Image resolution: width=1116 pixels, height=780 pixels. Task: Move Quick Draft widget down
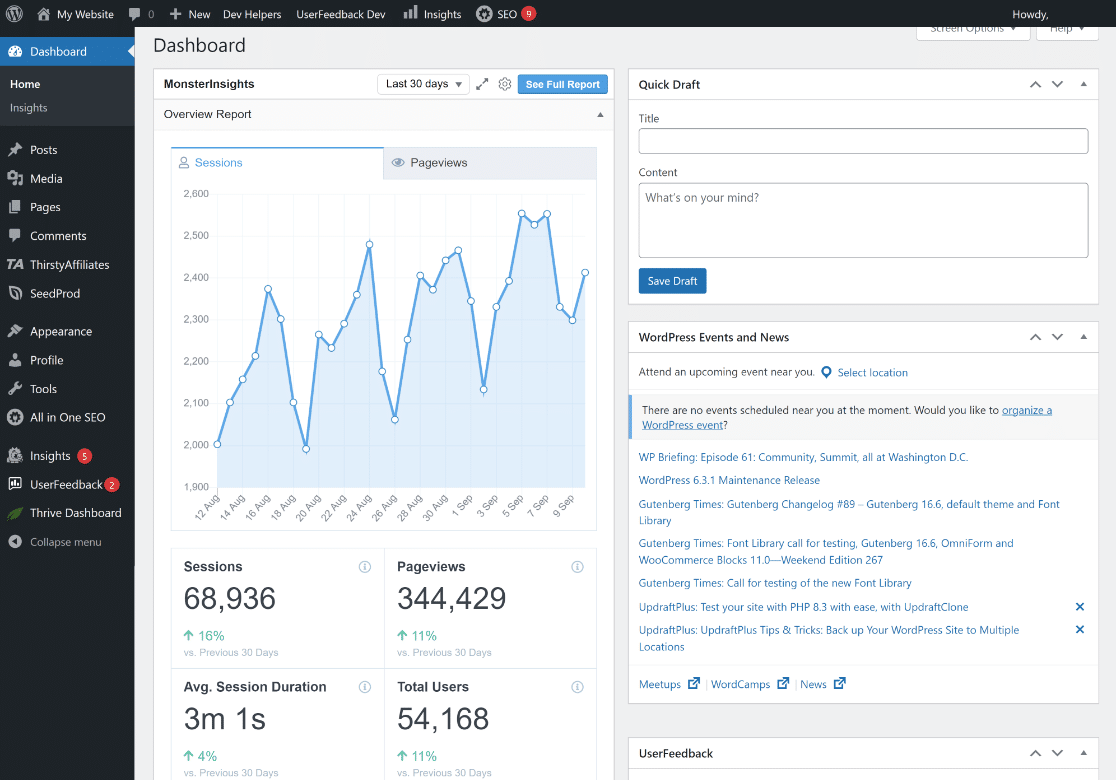pos(1058,84)
